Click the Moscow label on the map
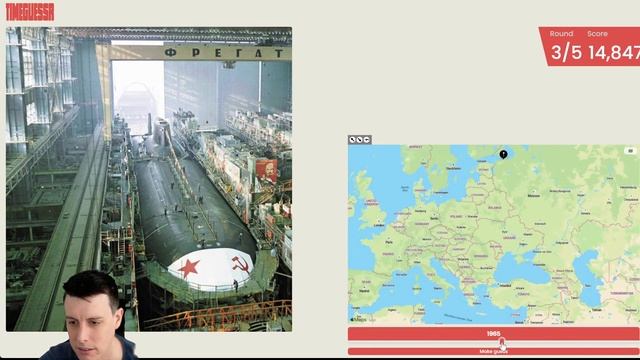 click(x=533, y=196)
